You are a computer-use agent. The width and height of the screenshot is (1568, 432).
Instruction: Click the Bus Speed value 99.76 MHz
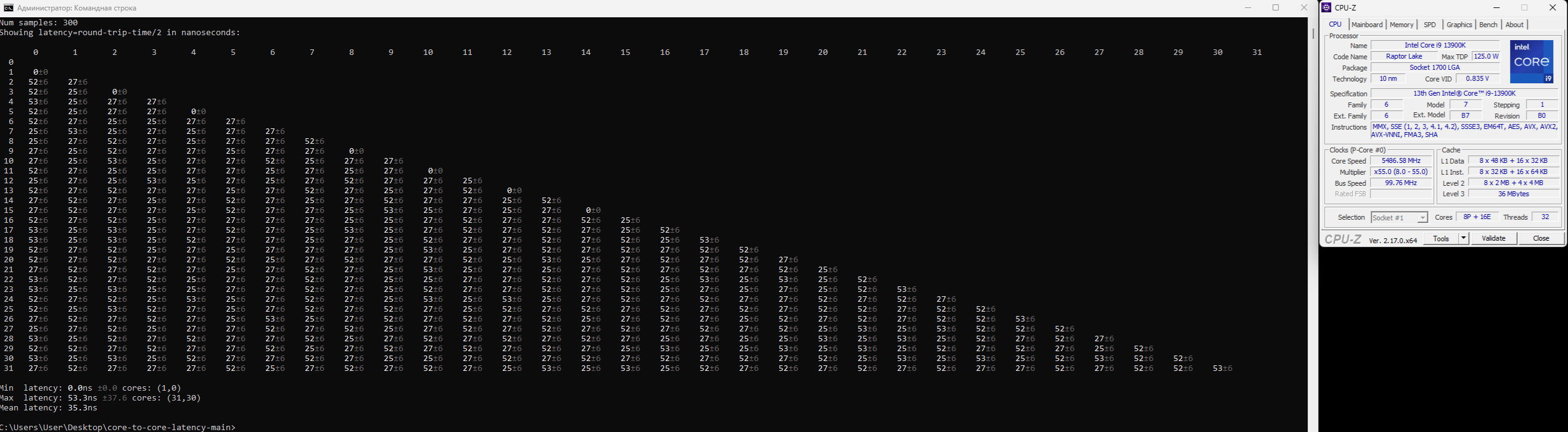(x=1401, y=183)
